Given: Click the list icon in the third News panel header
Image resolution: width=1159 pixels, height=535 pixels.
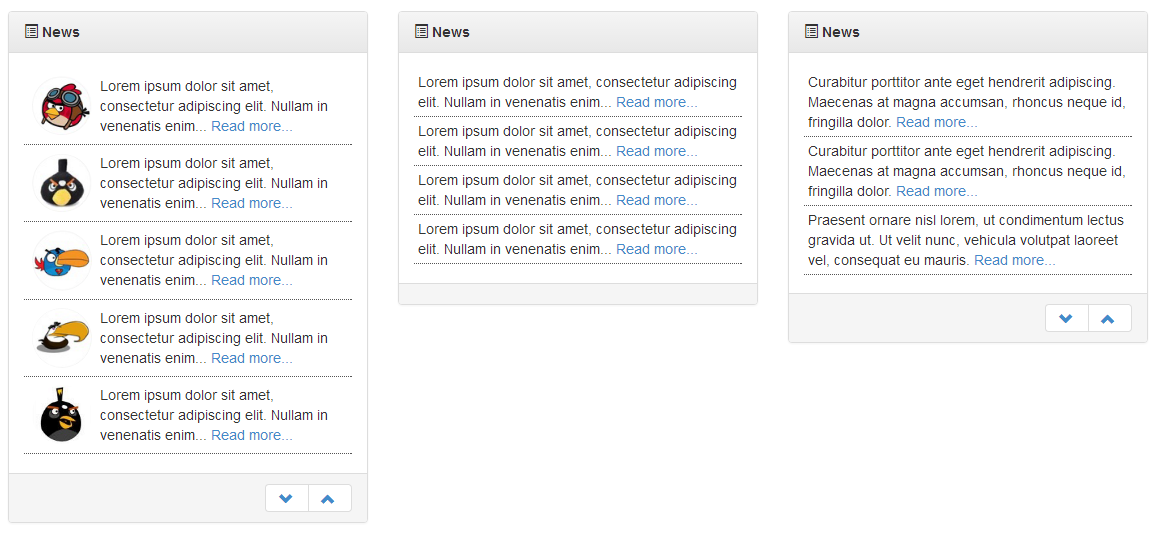Looking at the screenshot, I should point(812,31).
